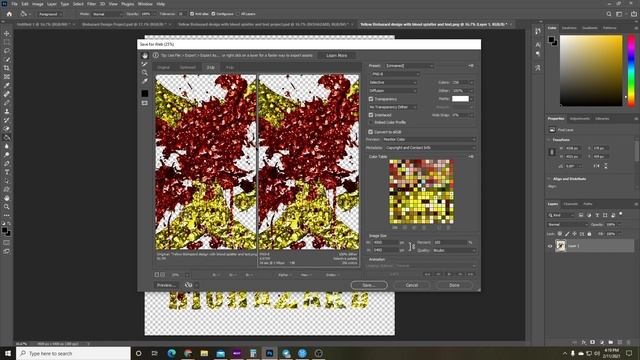The width and height of the screenshot is (640, 360).
Task: Open the Preset dropdown in Save for Web
Action: tap(409, 66)
